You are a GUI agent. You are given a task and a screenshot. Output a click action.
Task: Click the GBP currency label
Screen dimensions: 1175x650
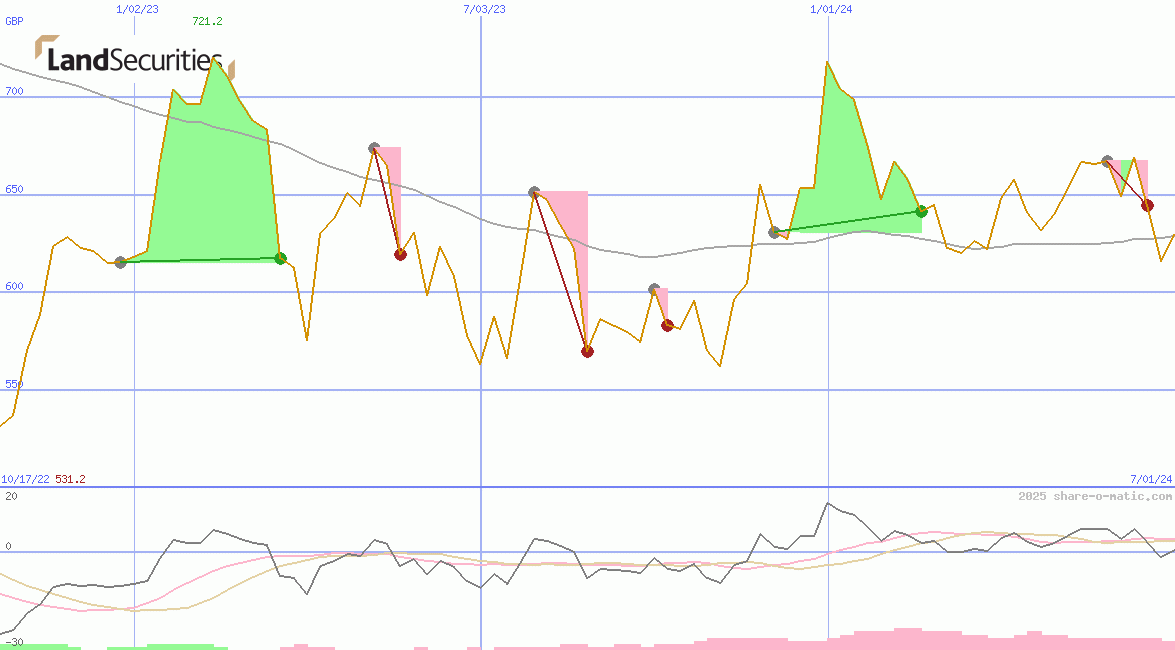14,21
